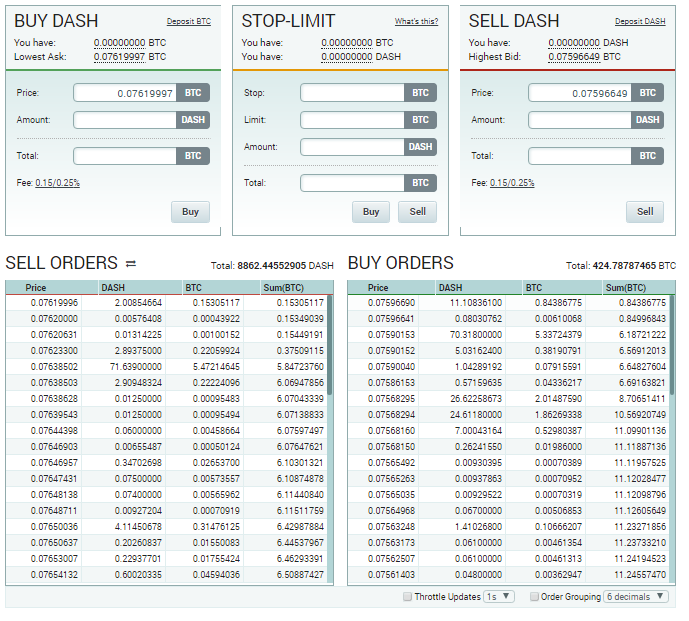Focus the Sell Dash Total input field

580,156
